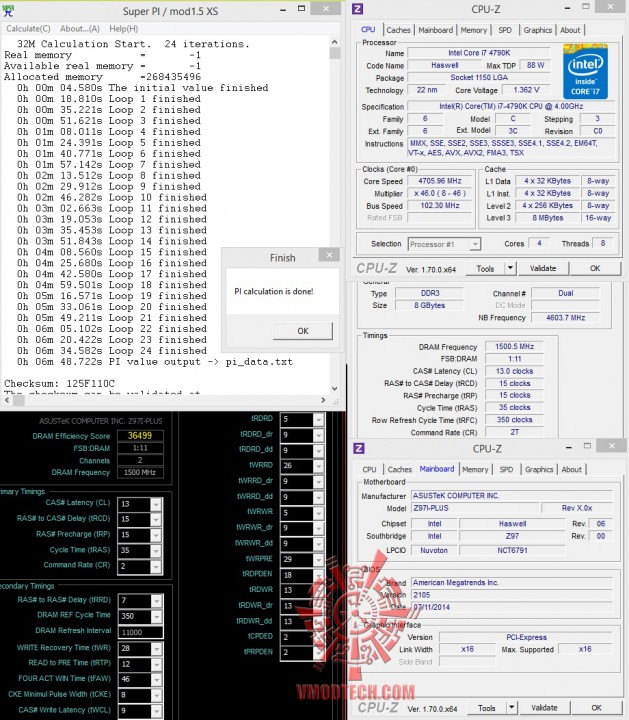Minimize the Super PI window
This screenshot has width=629, height=720.
tap(283, 10)
